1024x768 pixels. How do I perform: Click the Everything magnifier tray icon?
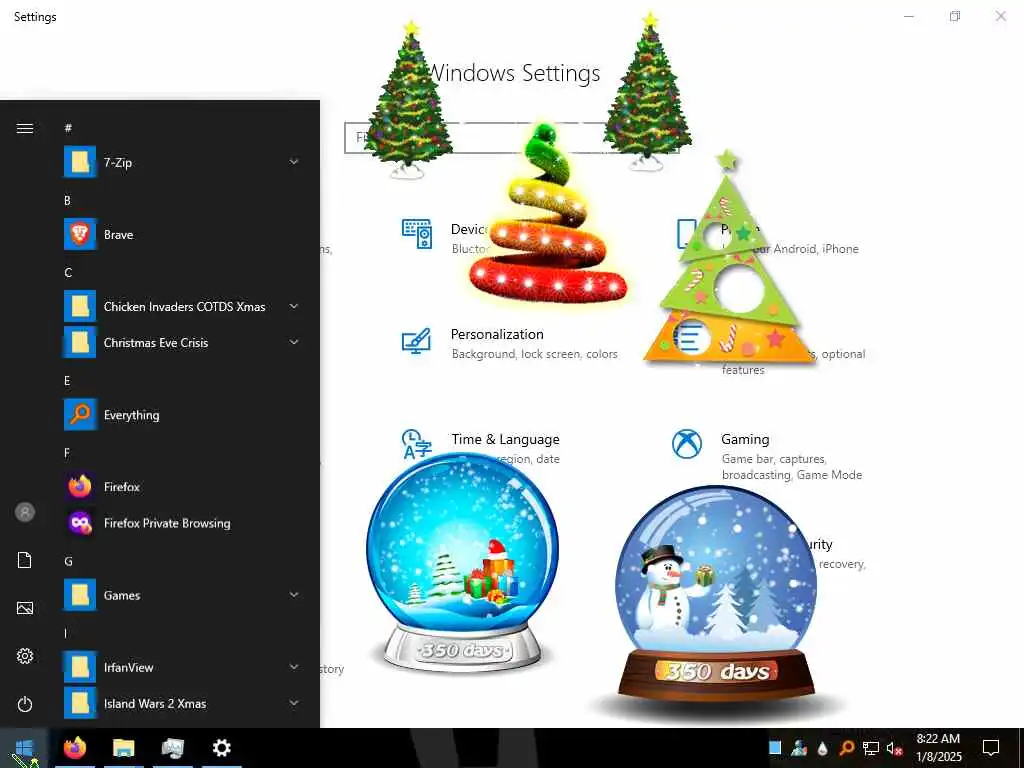(x=846, y=748)
